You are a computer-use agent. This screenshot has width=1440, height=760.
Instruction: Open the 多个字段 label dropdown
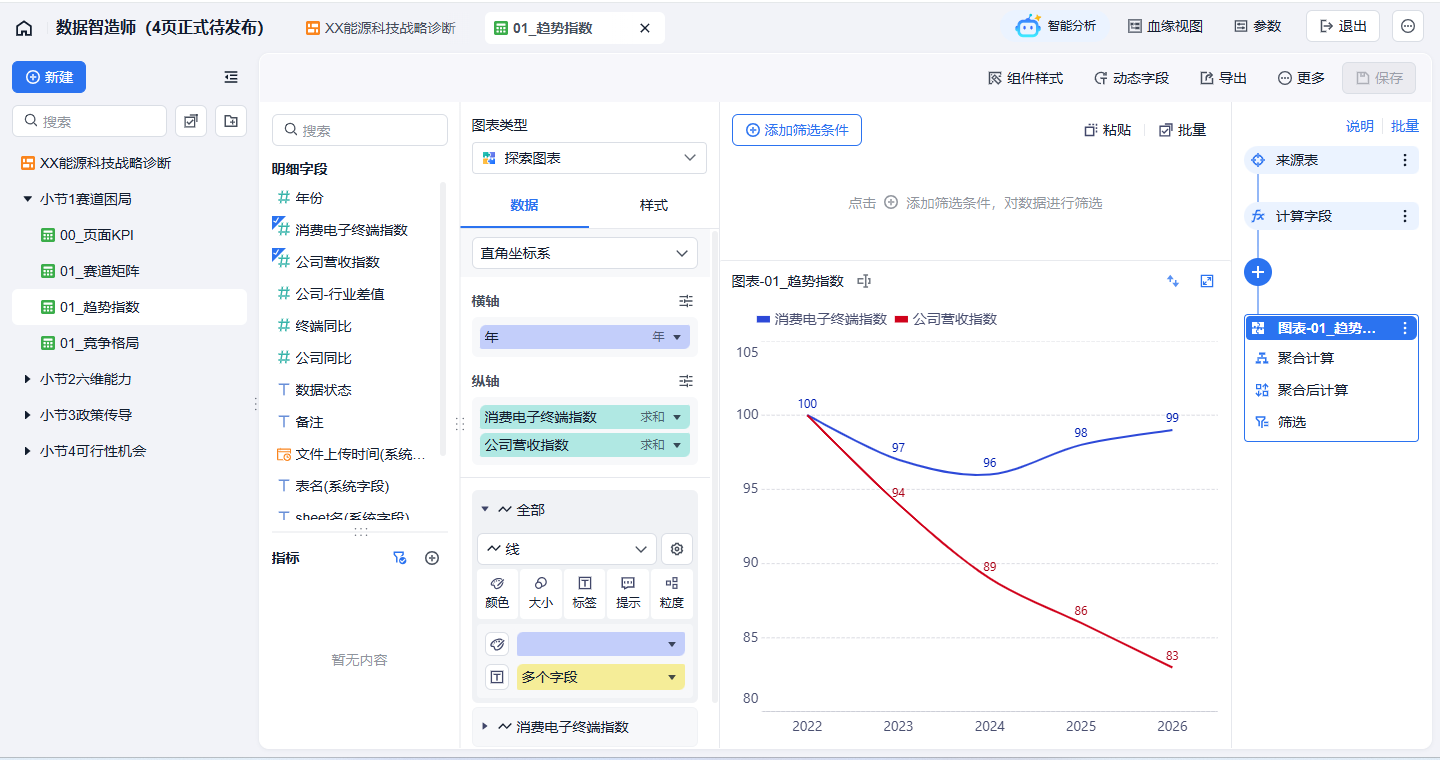click(601, 677)
